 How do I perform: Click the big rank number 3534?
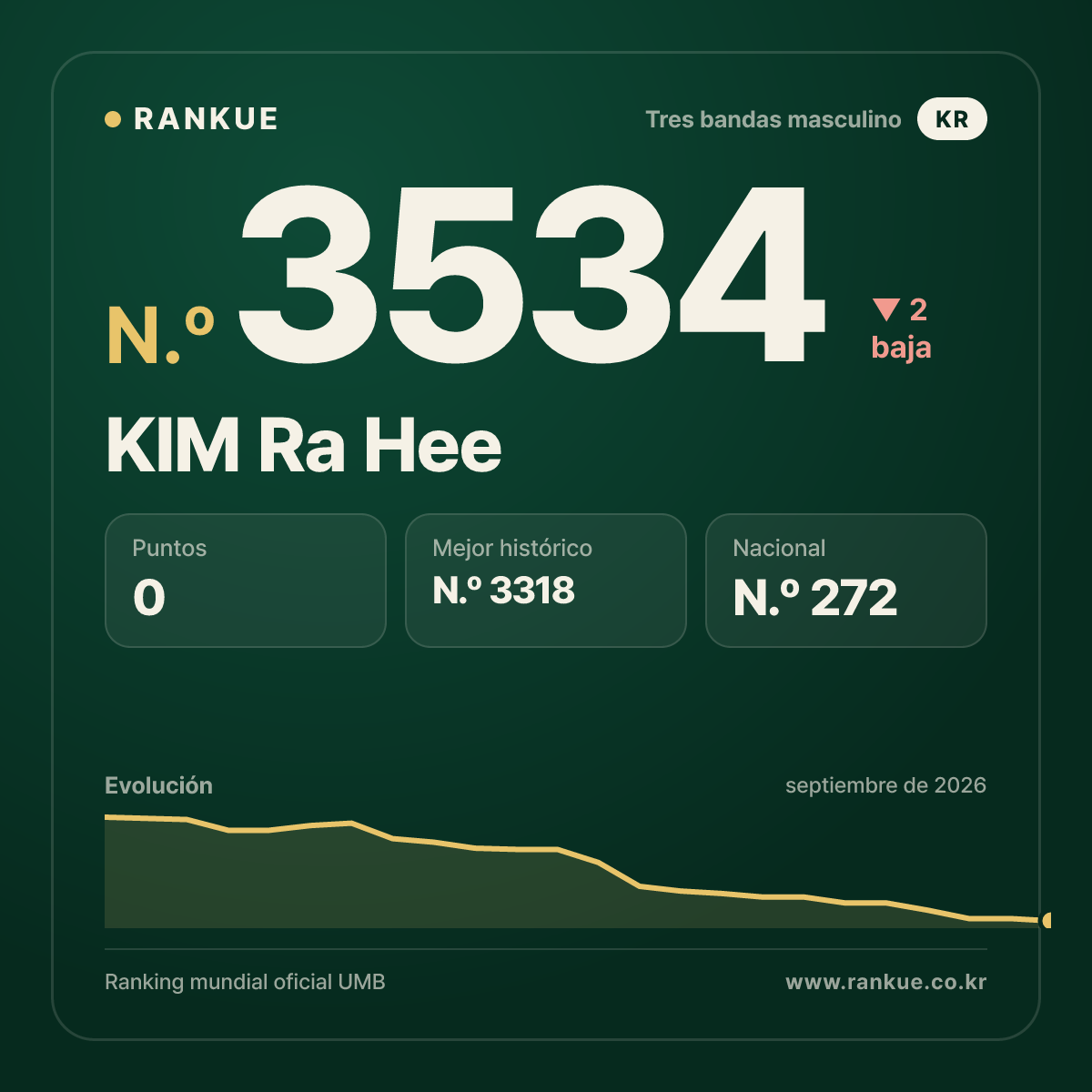point(532,274)
